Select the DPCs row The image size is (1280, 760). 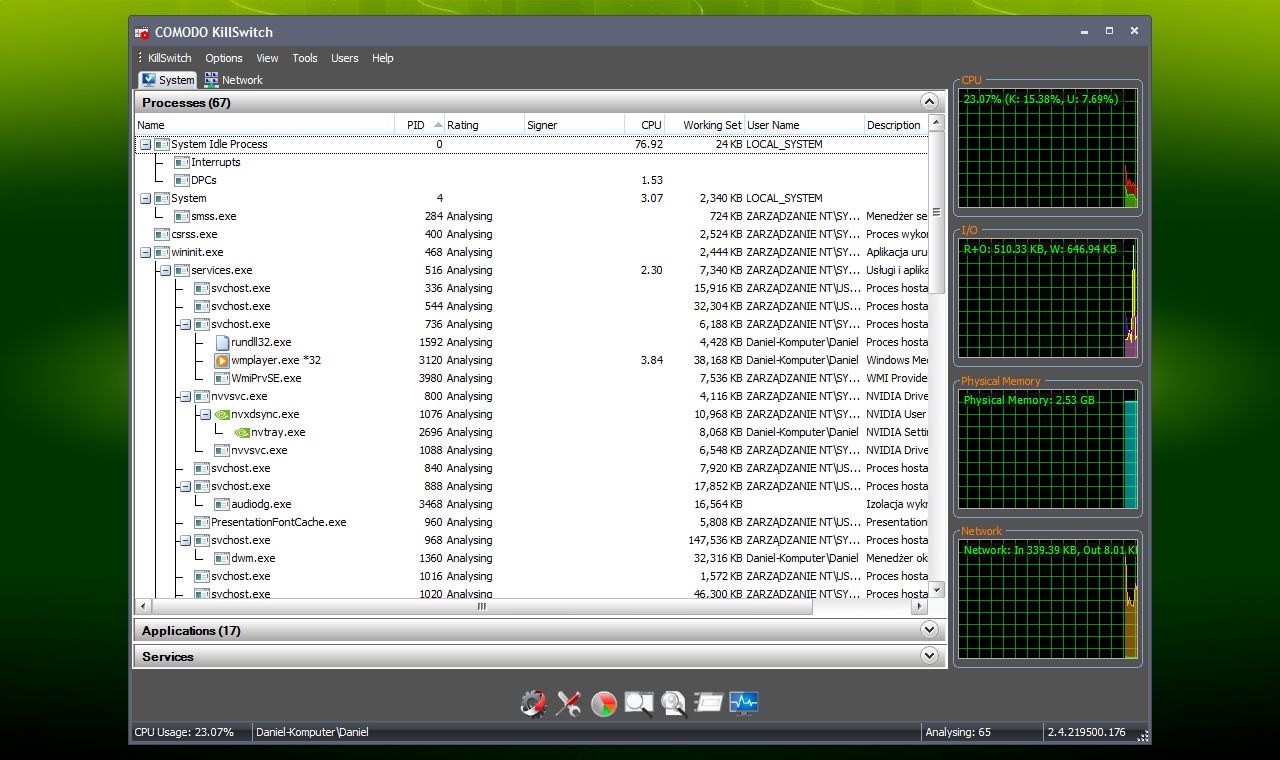pos(532,180)
